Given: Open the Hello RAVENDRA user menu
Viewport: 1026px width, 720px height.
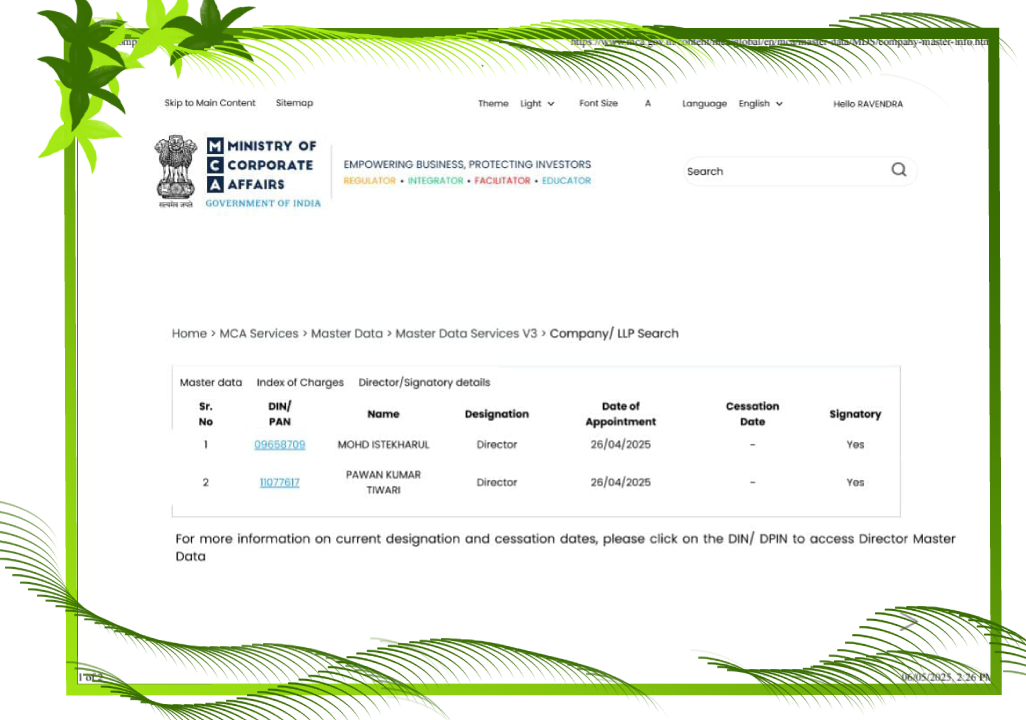Looking at the screenshot, I should [867, 104].
